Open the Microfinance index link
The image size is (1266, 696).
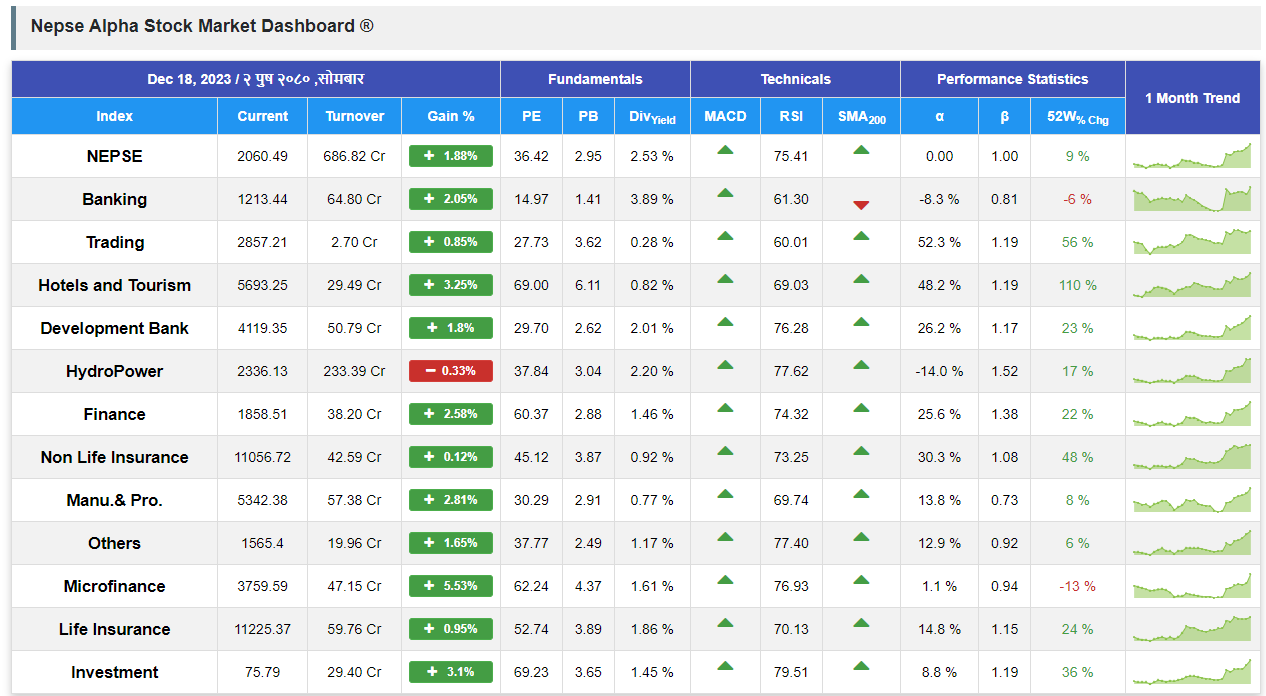click(115, 587)
